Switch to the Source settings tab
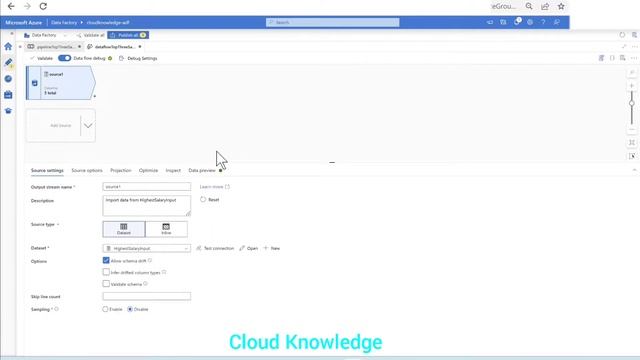 47,170
